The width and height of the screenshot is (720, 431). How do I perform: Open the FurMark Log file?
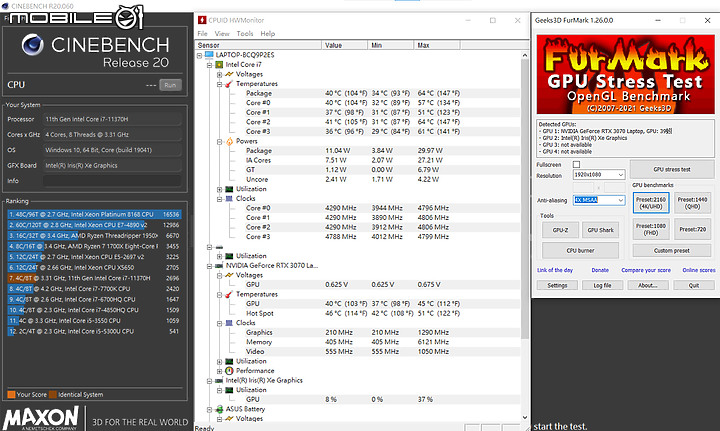tap(602, 285)
